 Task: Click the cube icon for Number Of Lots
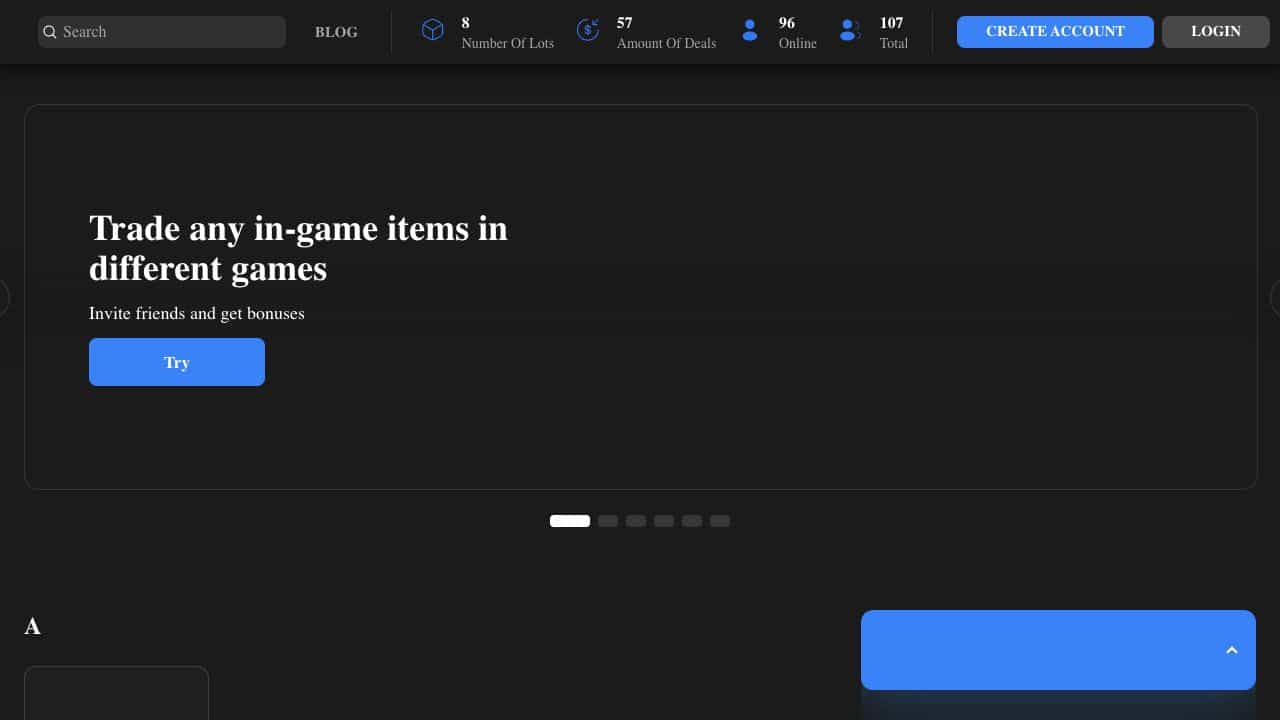(x=432, y=31)
